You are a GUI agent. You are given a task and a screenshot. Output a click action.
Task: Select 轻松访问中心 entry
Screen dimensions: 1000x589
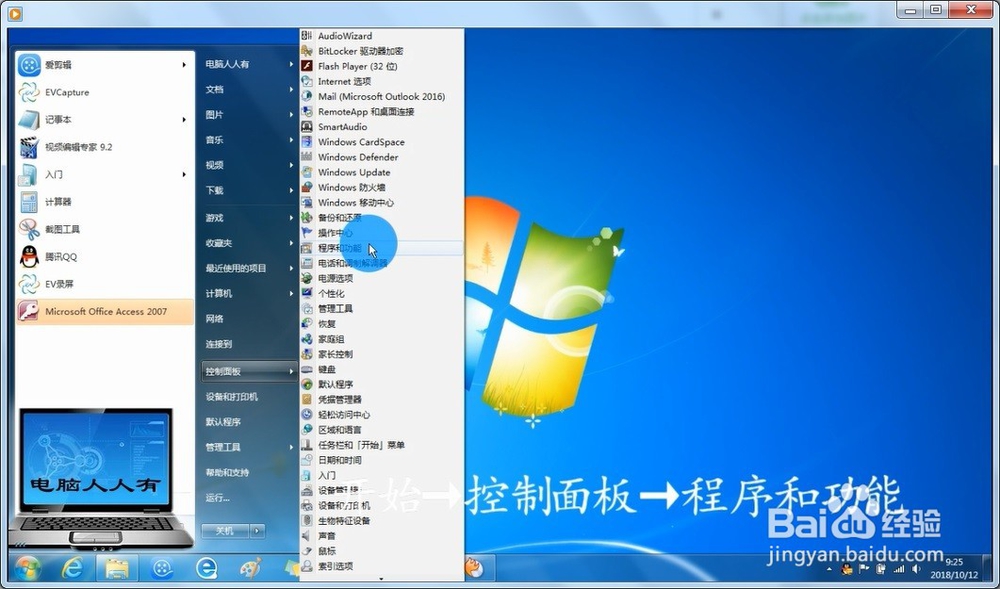click(x=381, y=415)
